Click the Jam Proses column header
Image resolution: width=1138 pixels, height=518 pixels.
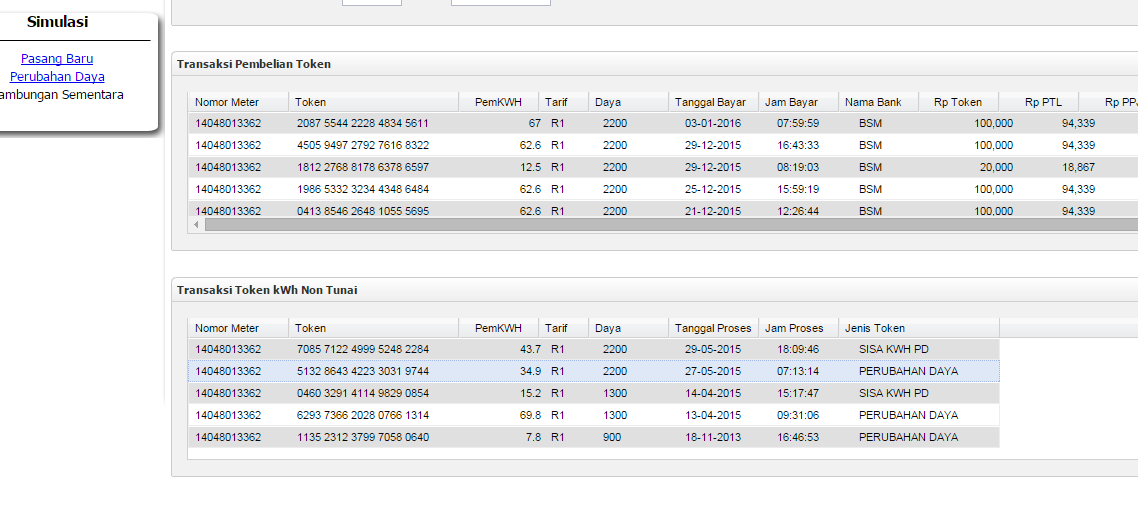click(798, 328)
